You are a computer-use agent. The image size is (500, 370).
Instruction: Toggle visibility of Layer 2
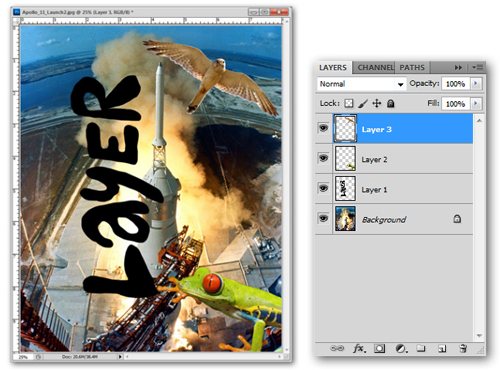323,158
